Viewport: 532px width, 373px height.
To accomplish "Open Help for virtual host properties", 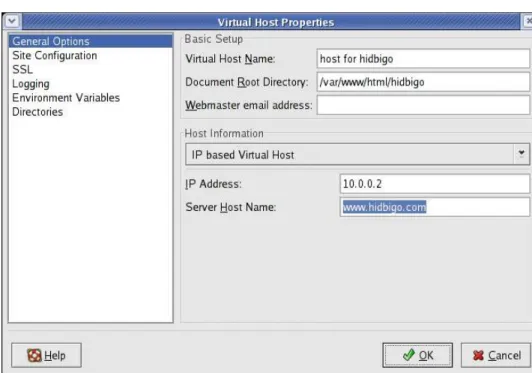I will tap(46, 355).
